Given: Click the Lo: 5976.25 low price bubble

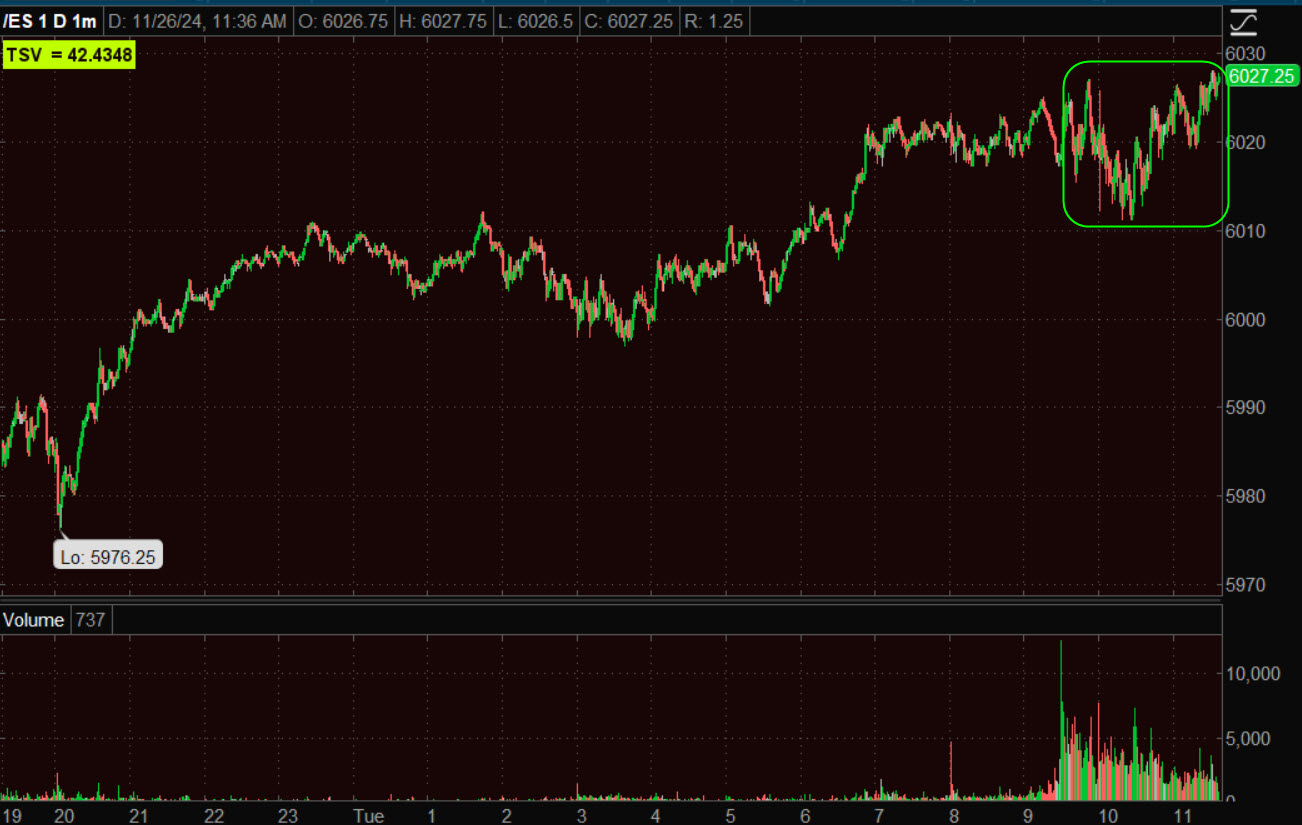Looking at the screenshot, I should click(108, 557).
